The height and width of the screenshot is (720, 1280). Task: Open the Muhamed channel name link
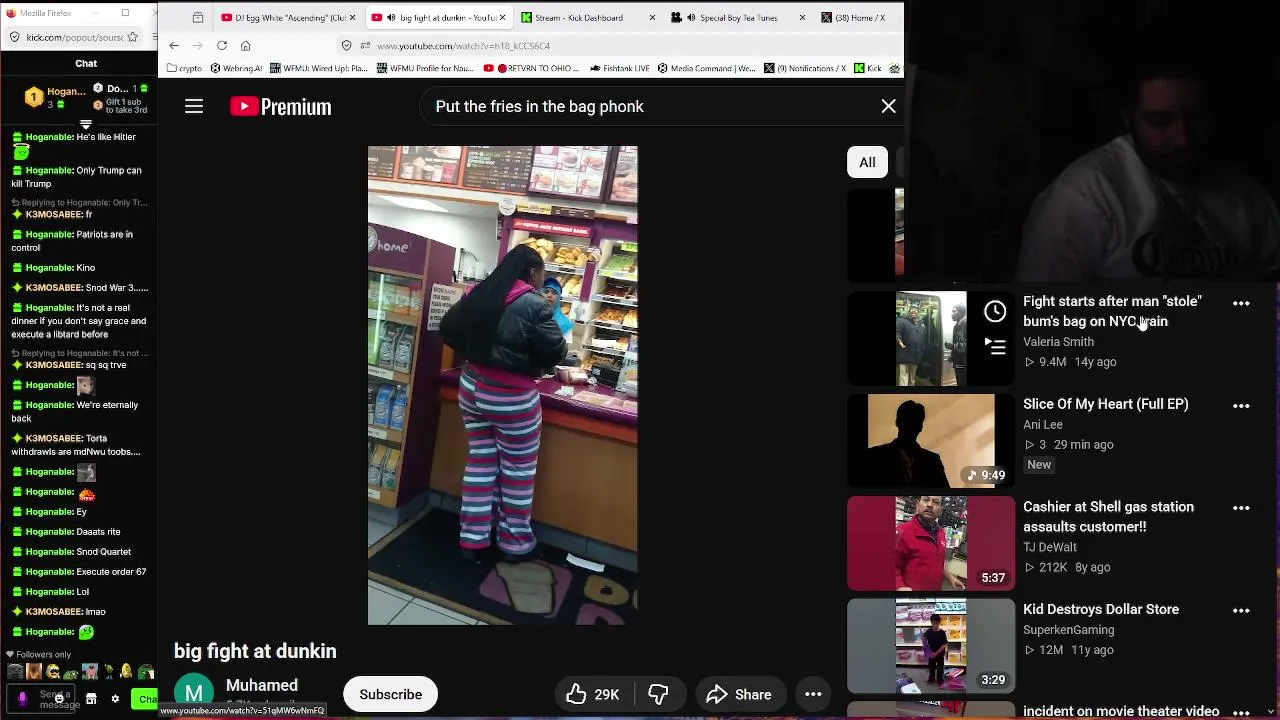262,685
